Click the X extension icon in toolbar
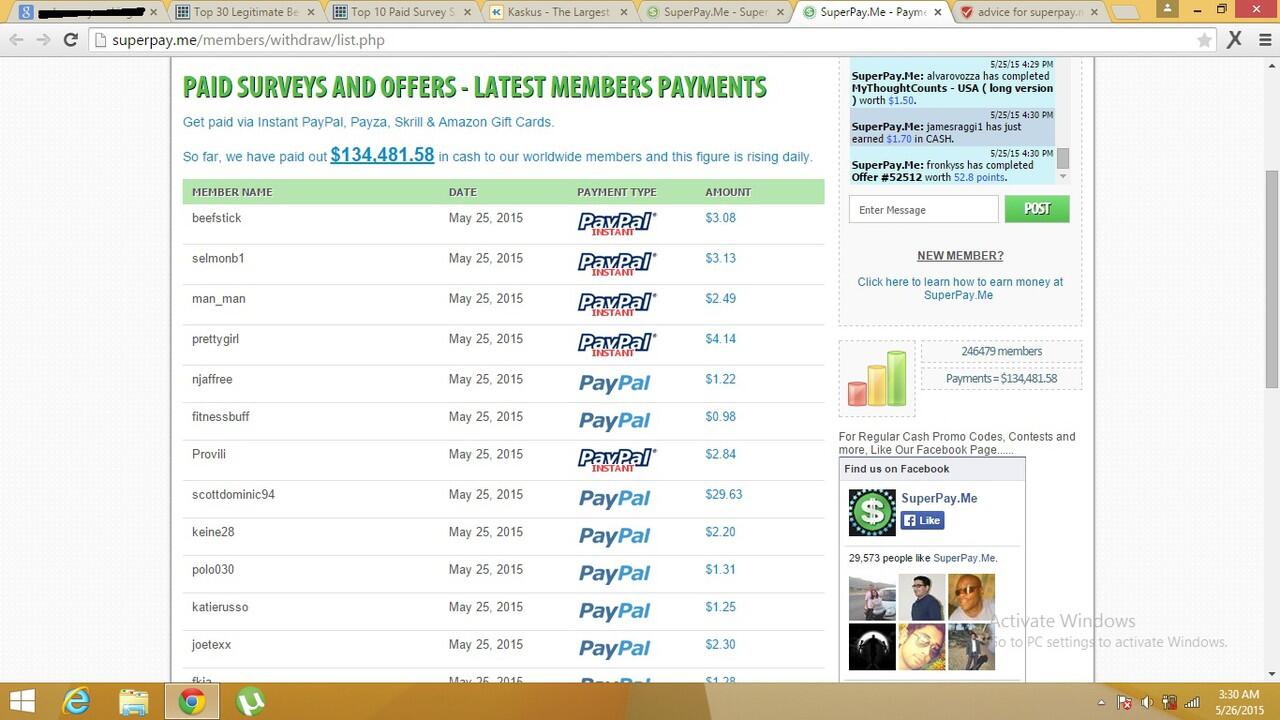 tap(1235, 40)
